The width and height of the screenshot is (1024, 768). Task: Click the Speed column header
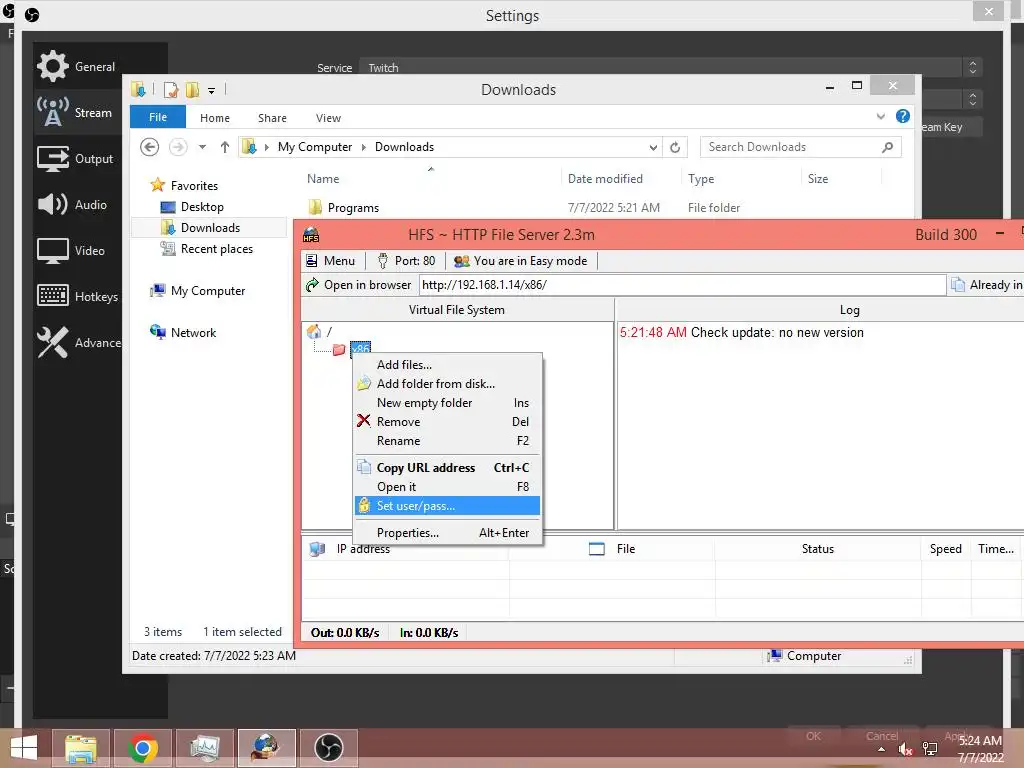946,549
